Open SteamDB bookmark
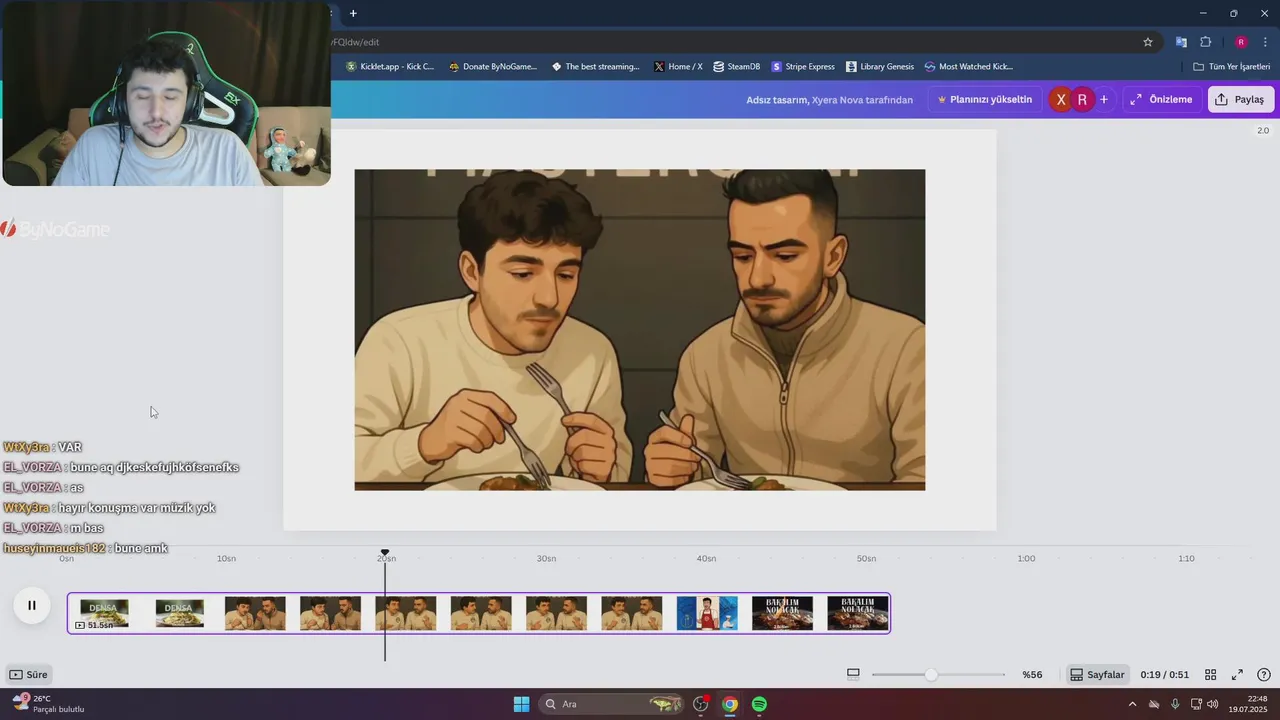 (x=737, y=66)
